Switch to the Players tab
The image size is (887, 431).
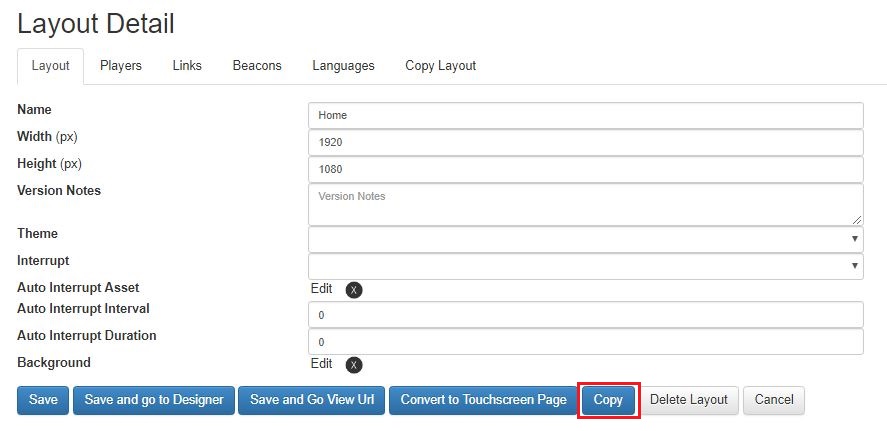(x=120, y=66)
